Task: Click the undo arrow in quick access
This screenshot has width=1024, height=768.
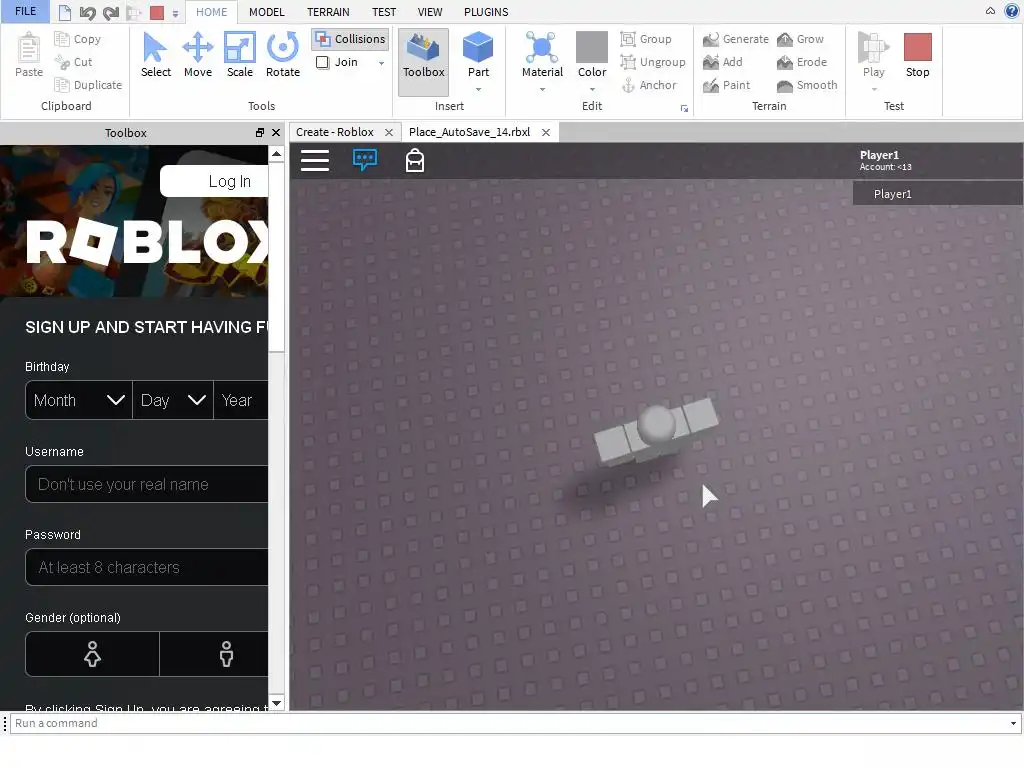Action: pos(88,12)
